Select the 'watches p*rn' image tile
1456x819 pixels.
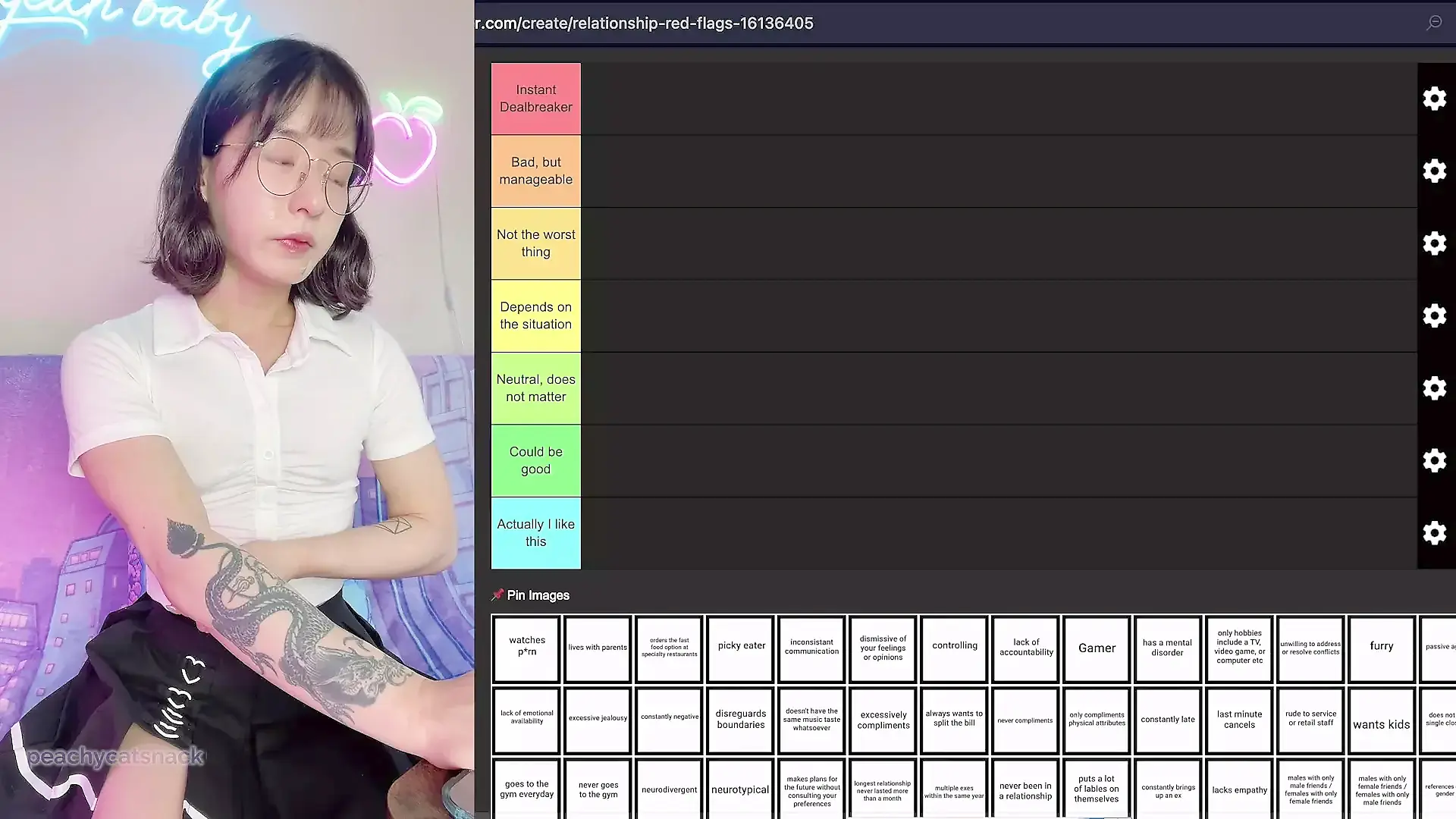[526, 648]
